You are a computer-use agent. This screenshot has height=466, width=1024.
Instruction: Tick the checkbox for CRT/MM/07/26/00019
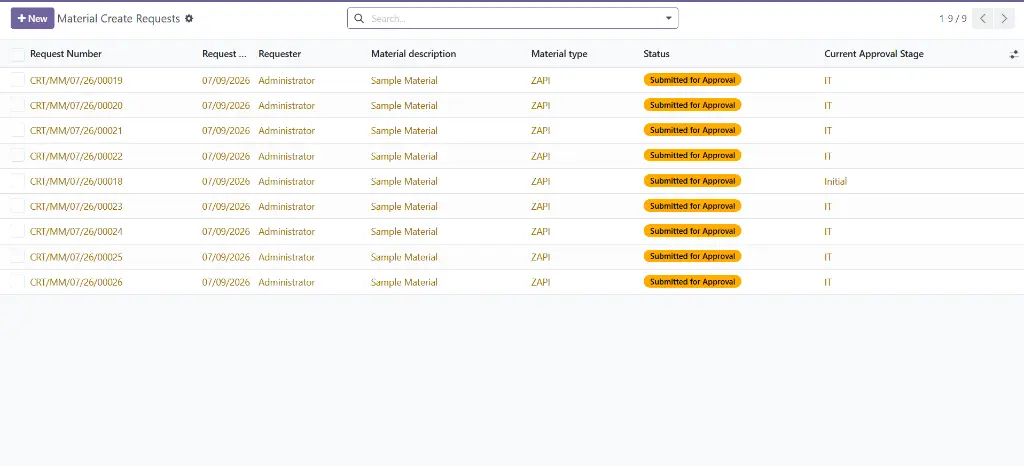(18, 80)
